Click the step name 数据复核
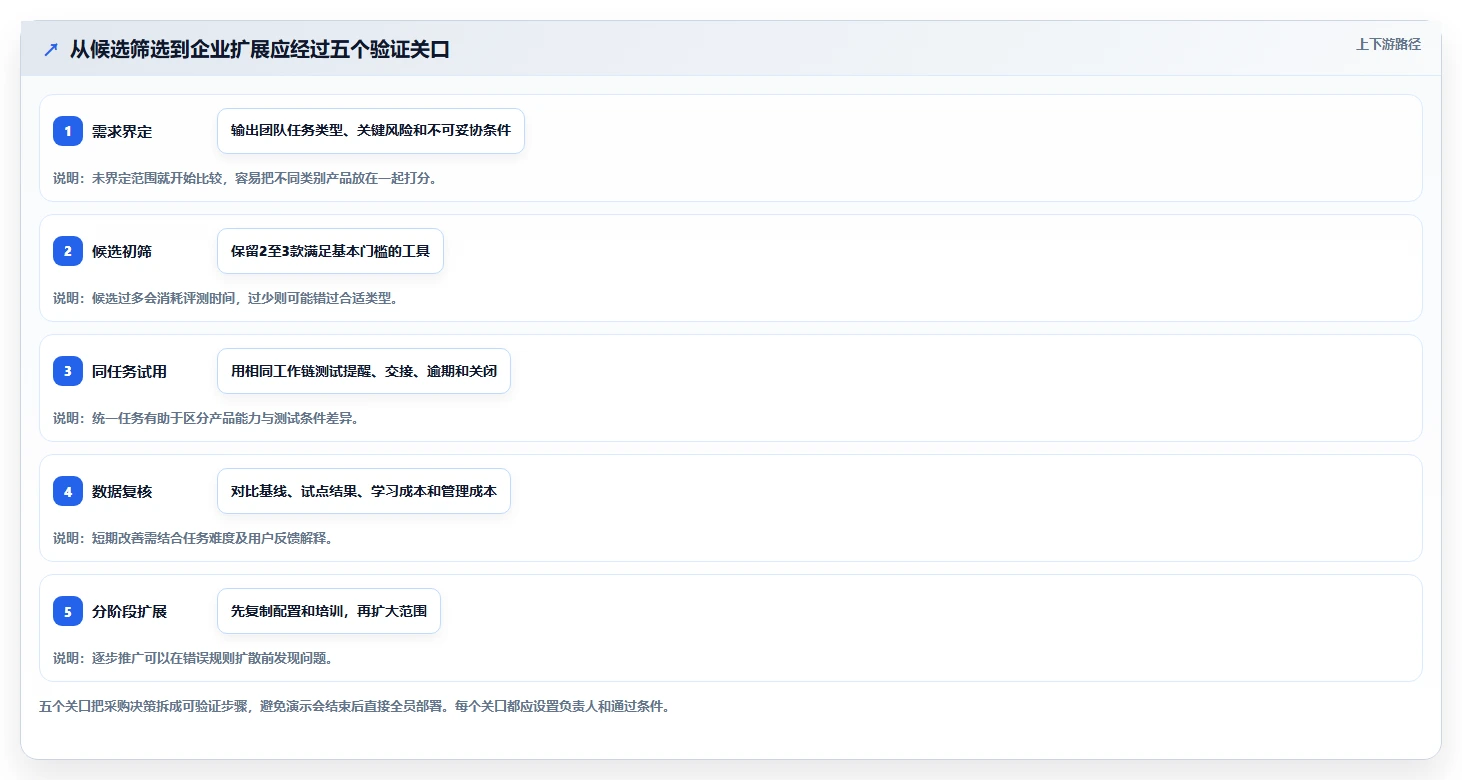This screenshot has width=1462, height=780. 122,492
